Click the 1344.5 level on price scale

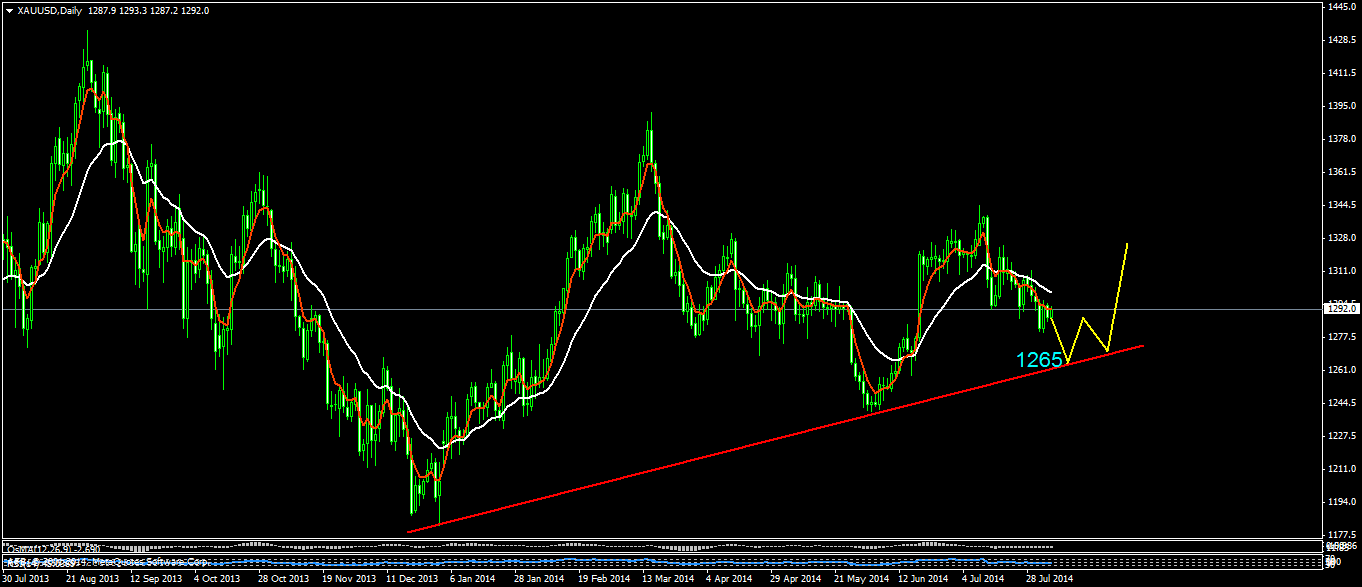(1341, 205)
